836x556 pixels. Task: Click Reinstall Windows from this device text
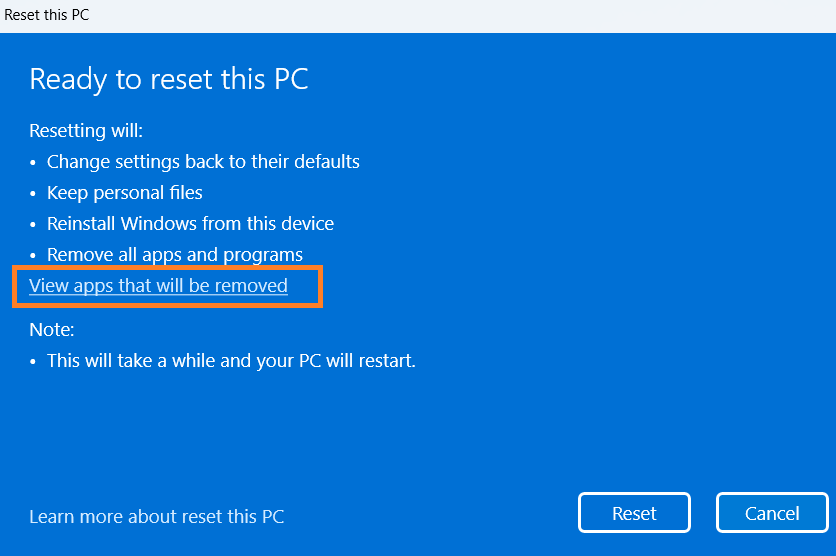(190, 223)
